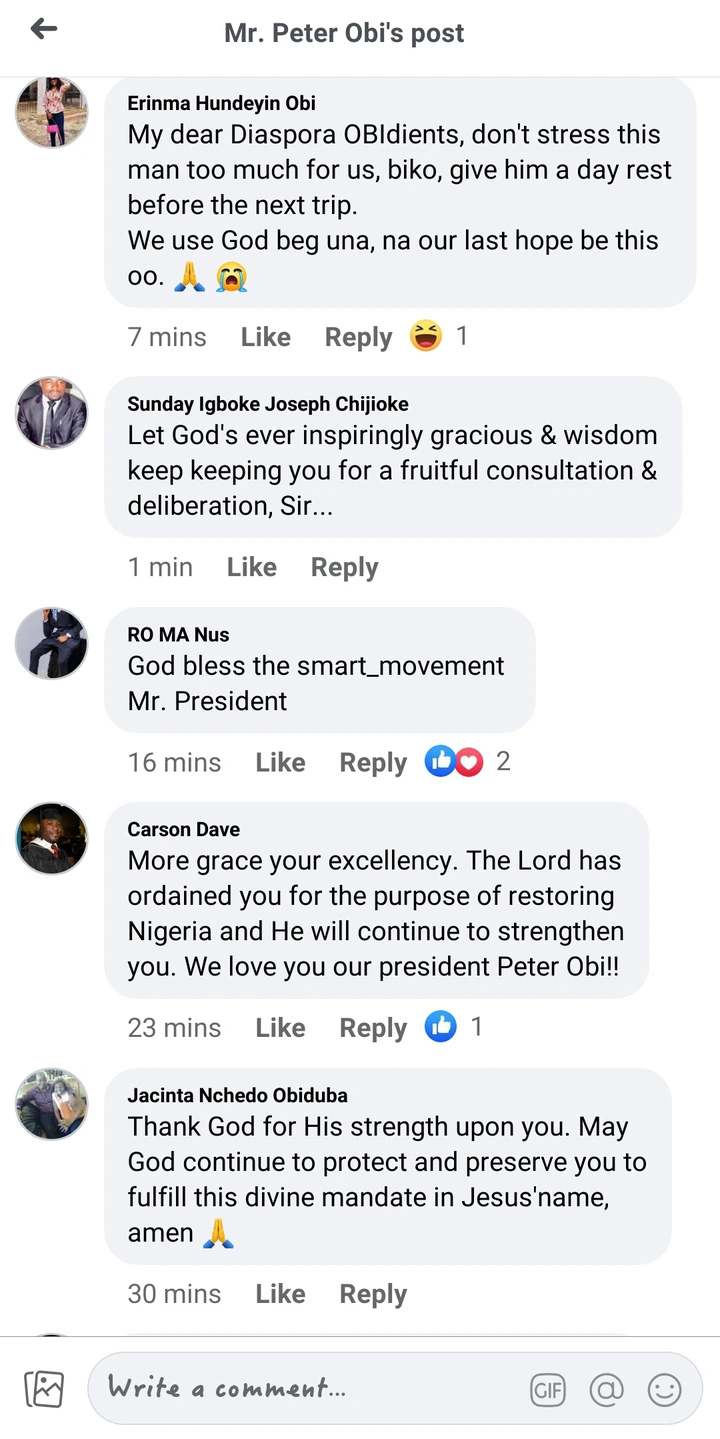
Task: Open the photo attachment icon in comment bar
Action: (x=44, y=1389)
